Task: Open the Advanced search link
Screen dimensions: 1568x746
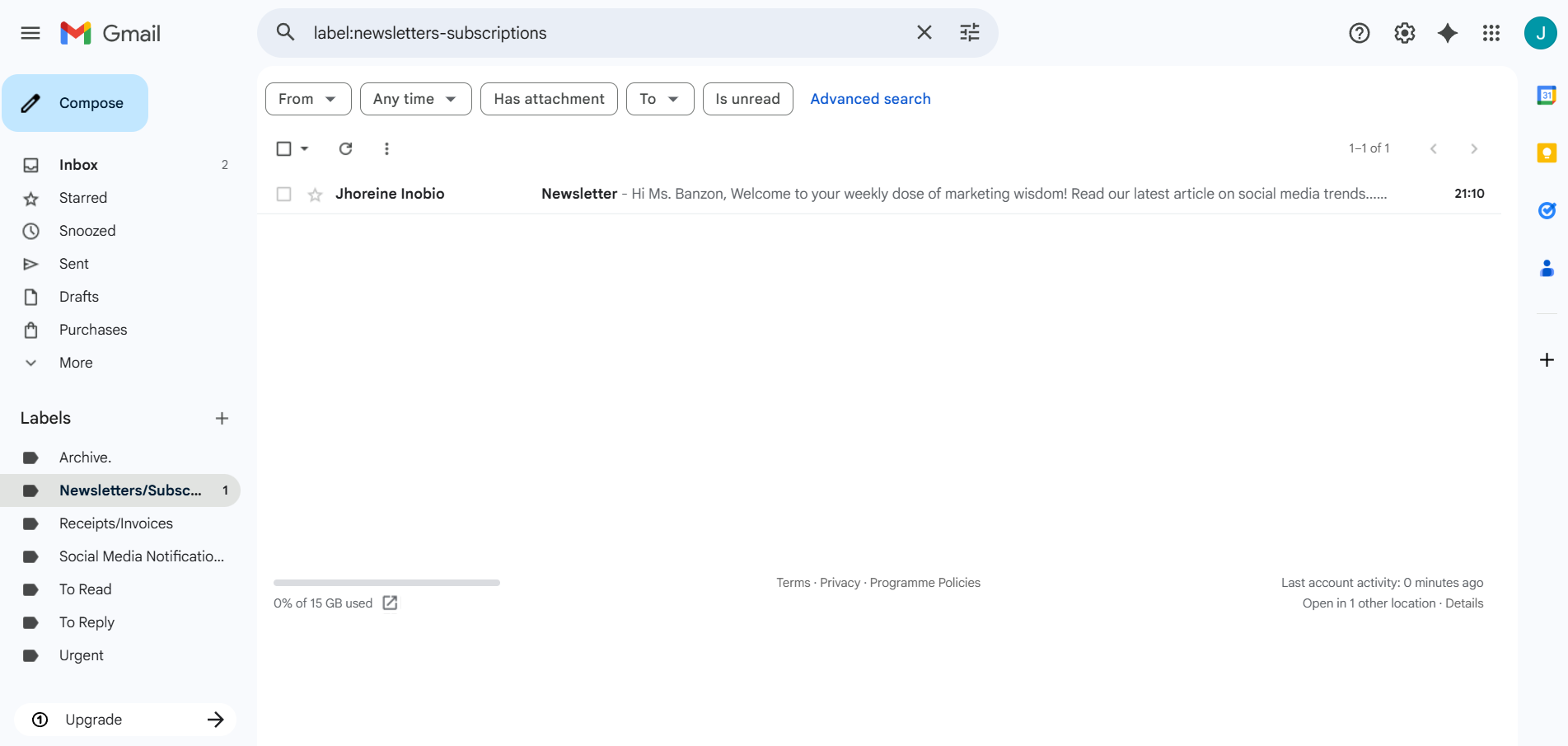Action: coord(870,99)
